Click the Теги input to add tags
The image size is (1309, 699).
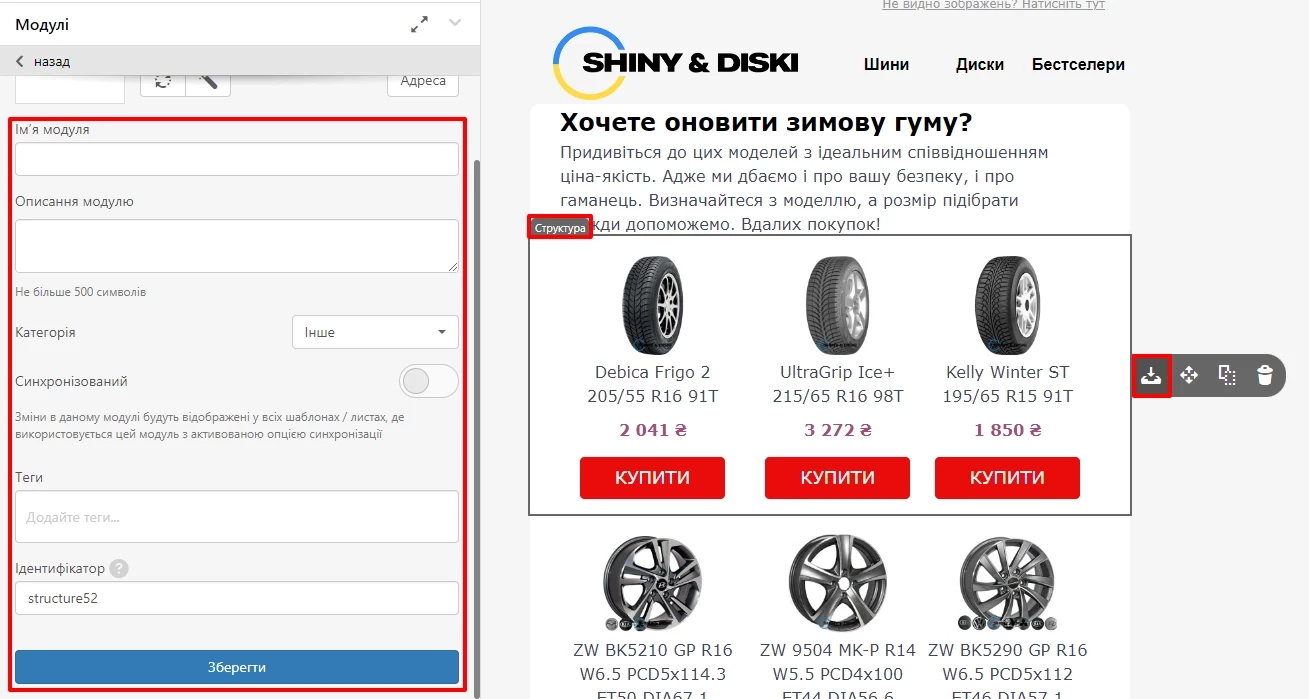(x=237, y=517)
